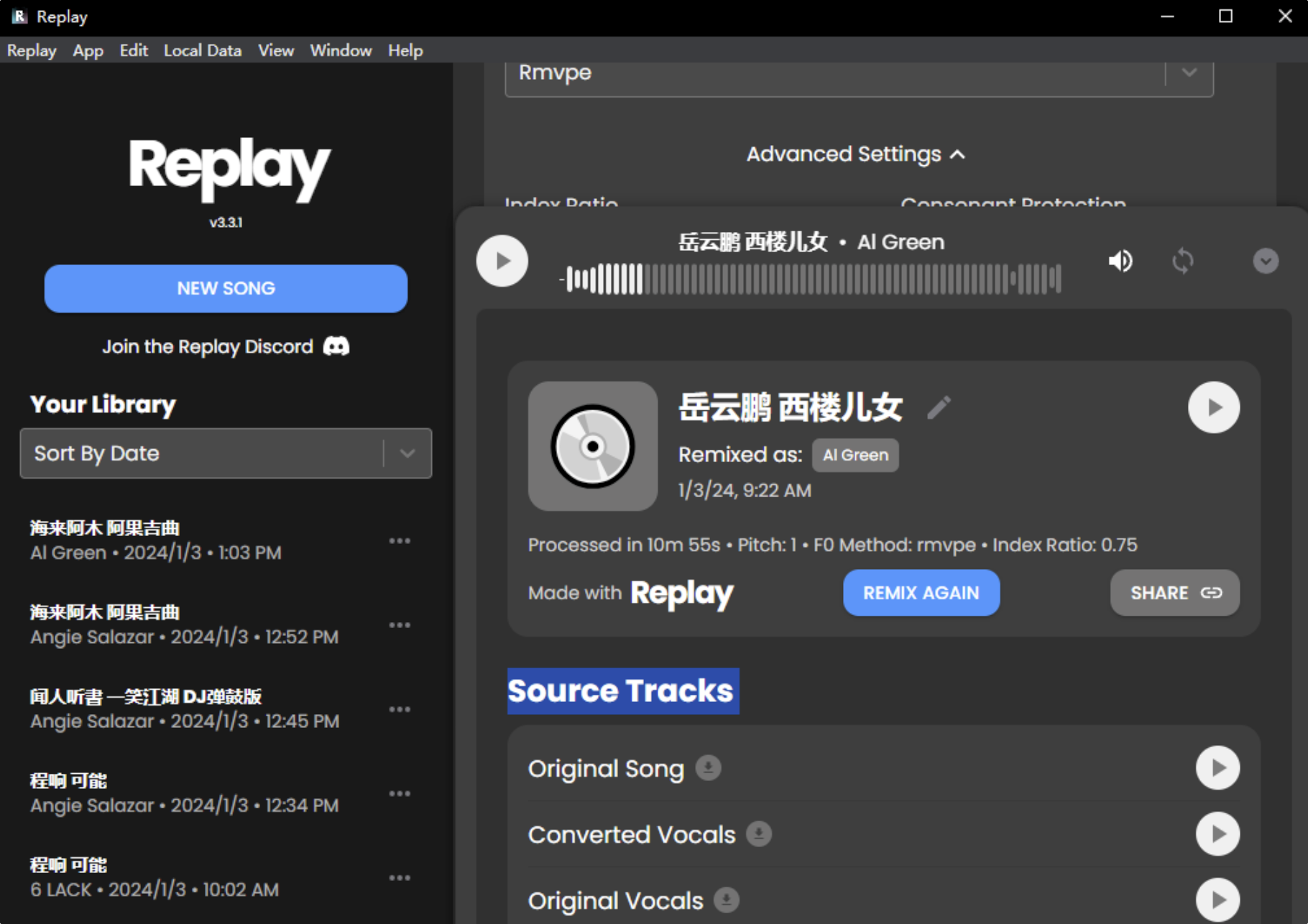Open options for Angie Salazar 12:52 PM song
Image resolution: width=1308 pixels, height=924 pixels.
(400, 624)
